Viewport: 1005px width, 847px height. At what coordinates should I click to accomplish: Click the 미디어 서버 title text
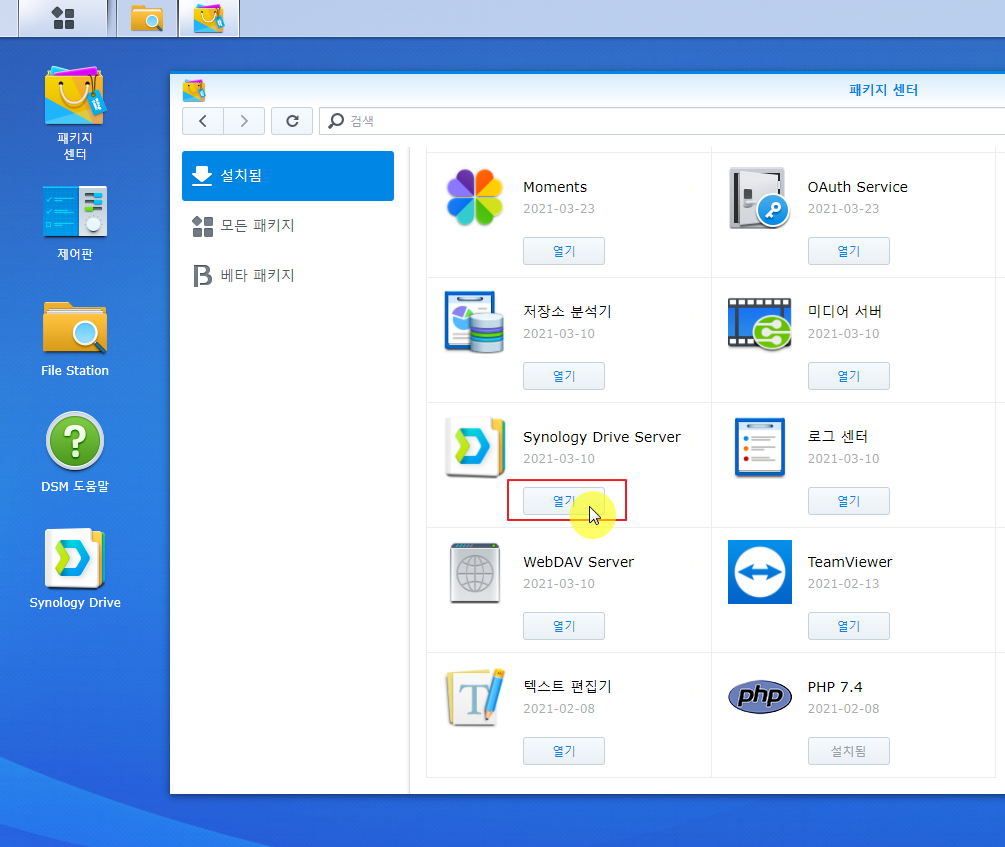[845, 312]
